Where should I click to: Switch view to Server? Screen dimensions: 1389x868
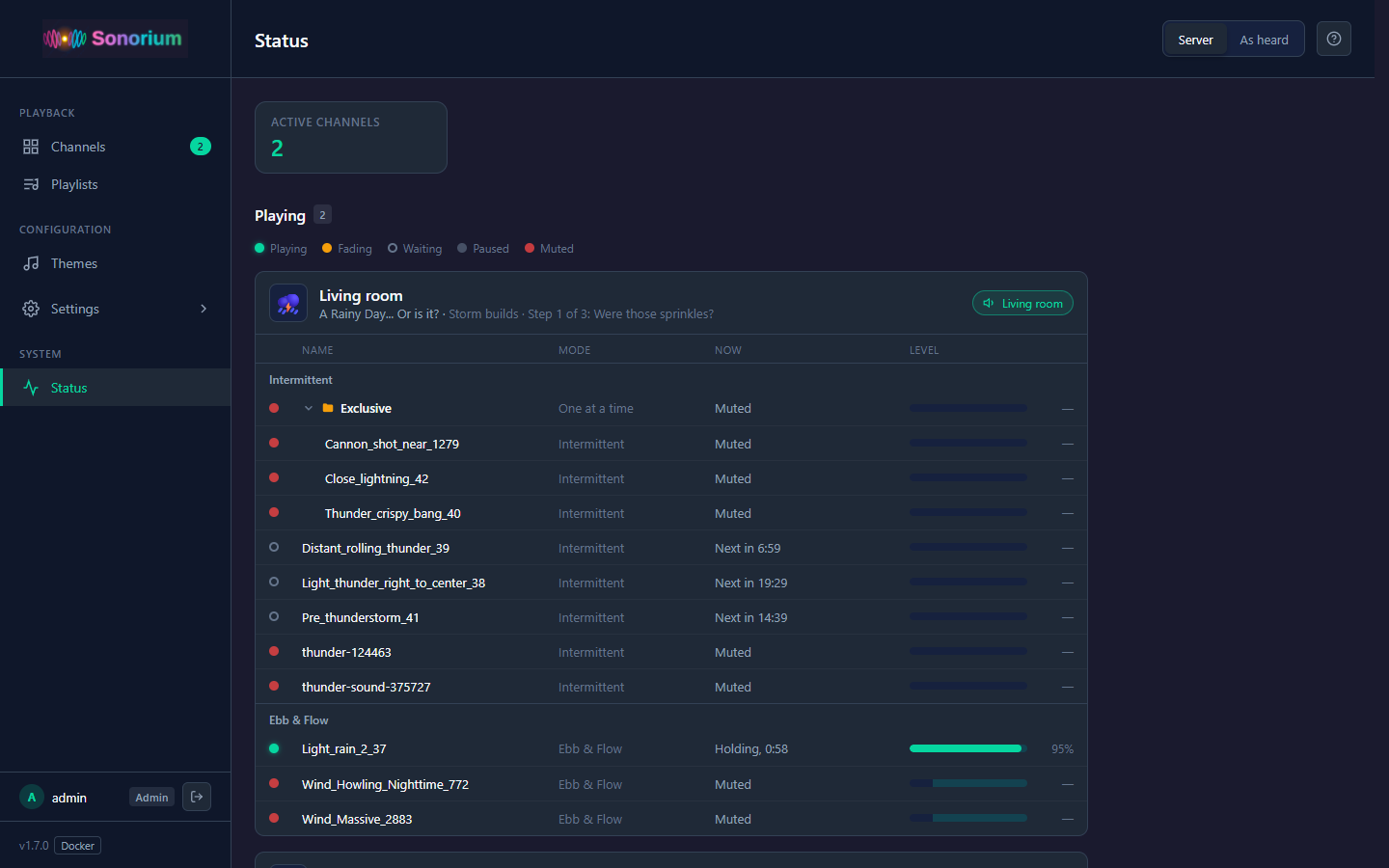tap(1195, 40)
